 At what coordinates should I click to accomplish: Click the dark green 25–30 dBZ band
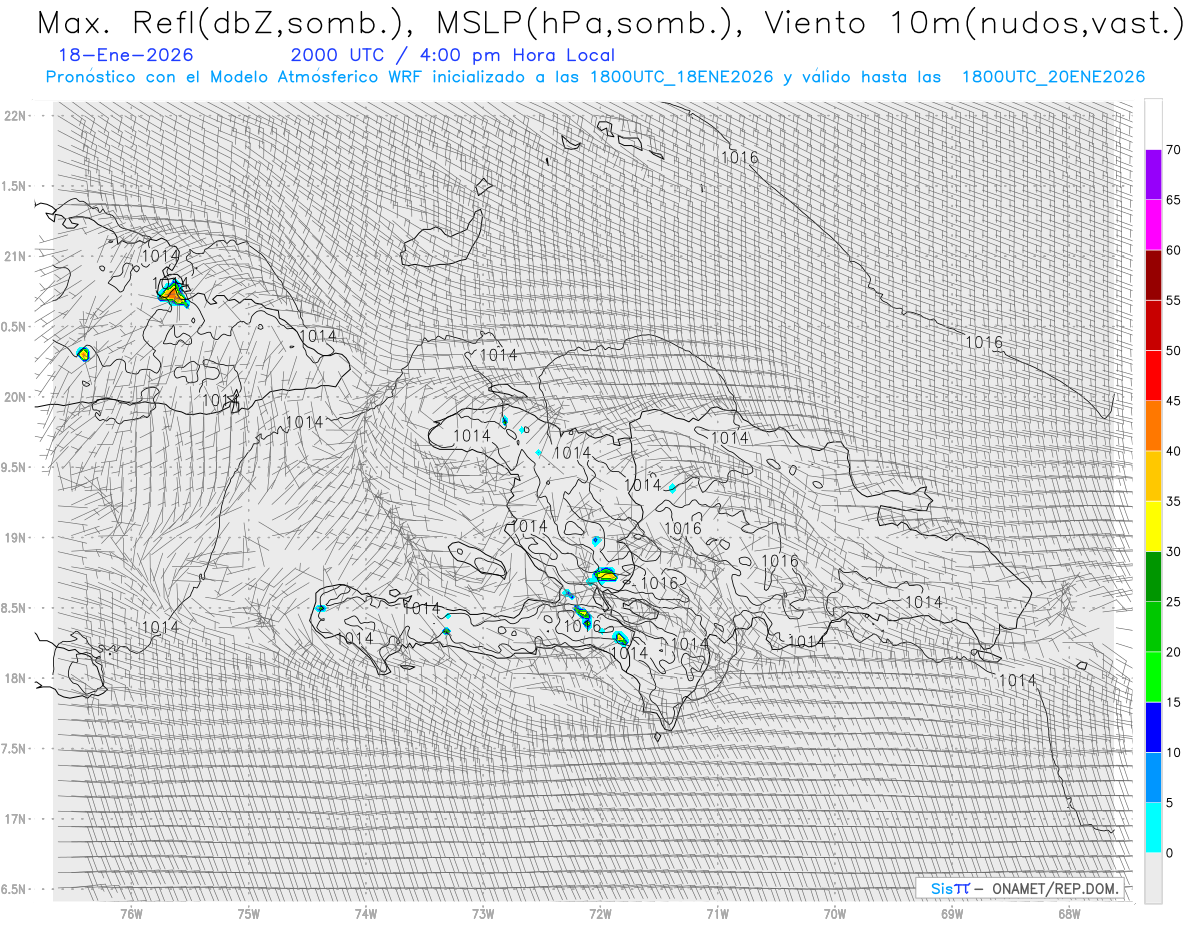point(1153,577)
